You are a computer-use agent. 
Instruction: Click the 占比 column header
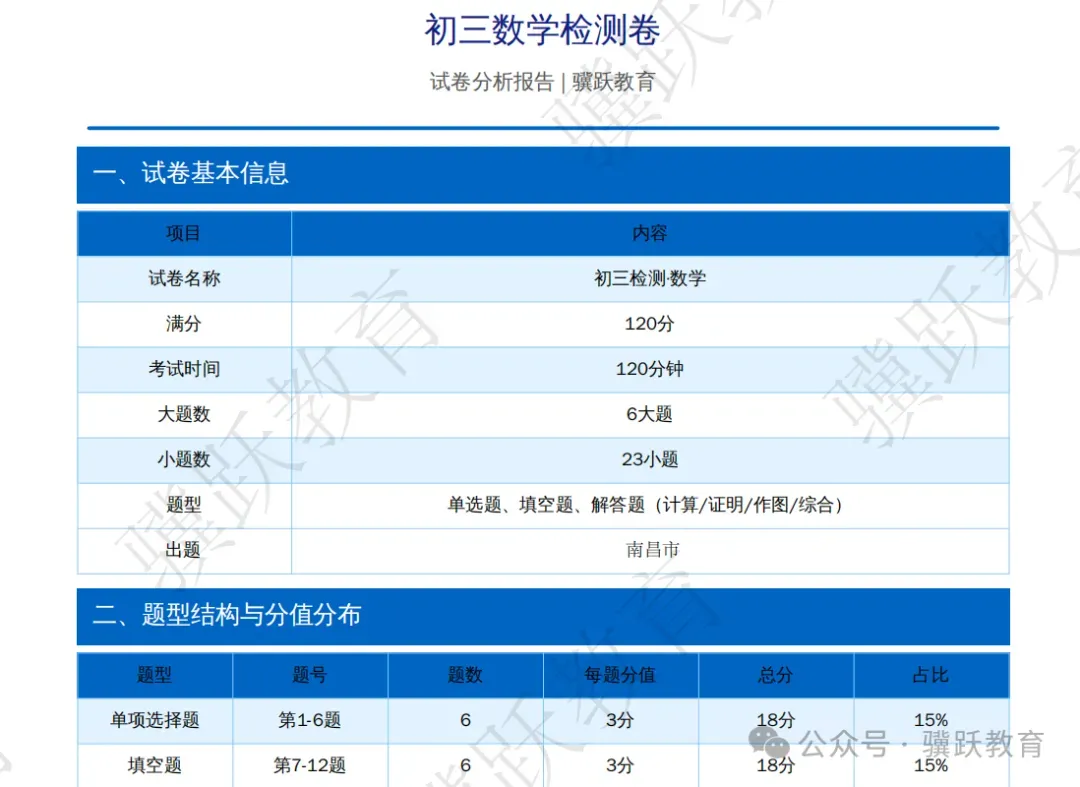[931, 675]
